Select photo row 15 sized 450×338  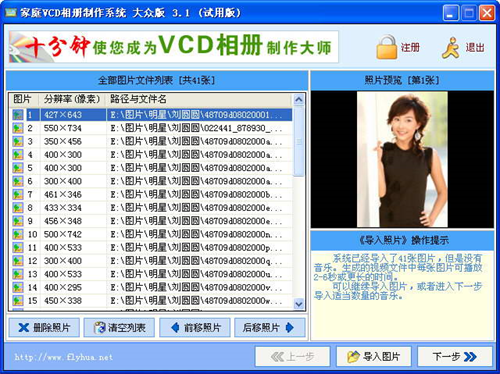point(151,301)
